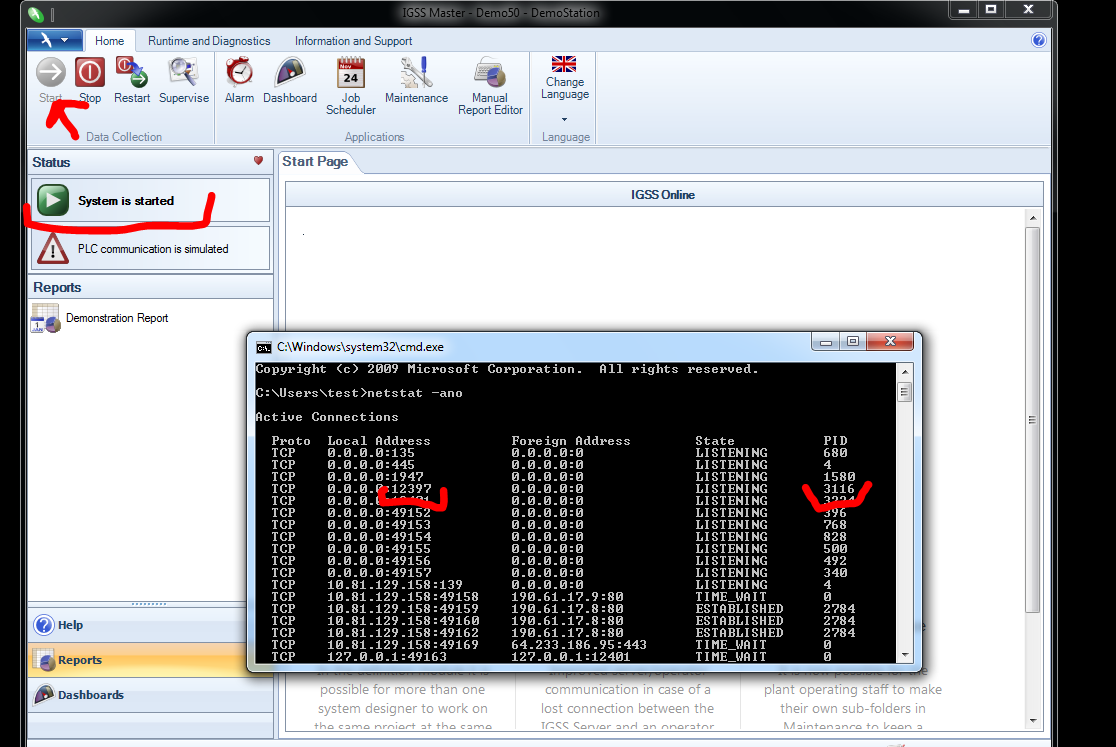Click the Restart data collection icon

(132, 74)
